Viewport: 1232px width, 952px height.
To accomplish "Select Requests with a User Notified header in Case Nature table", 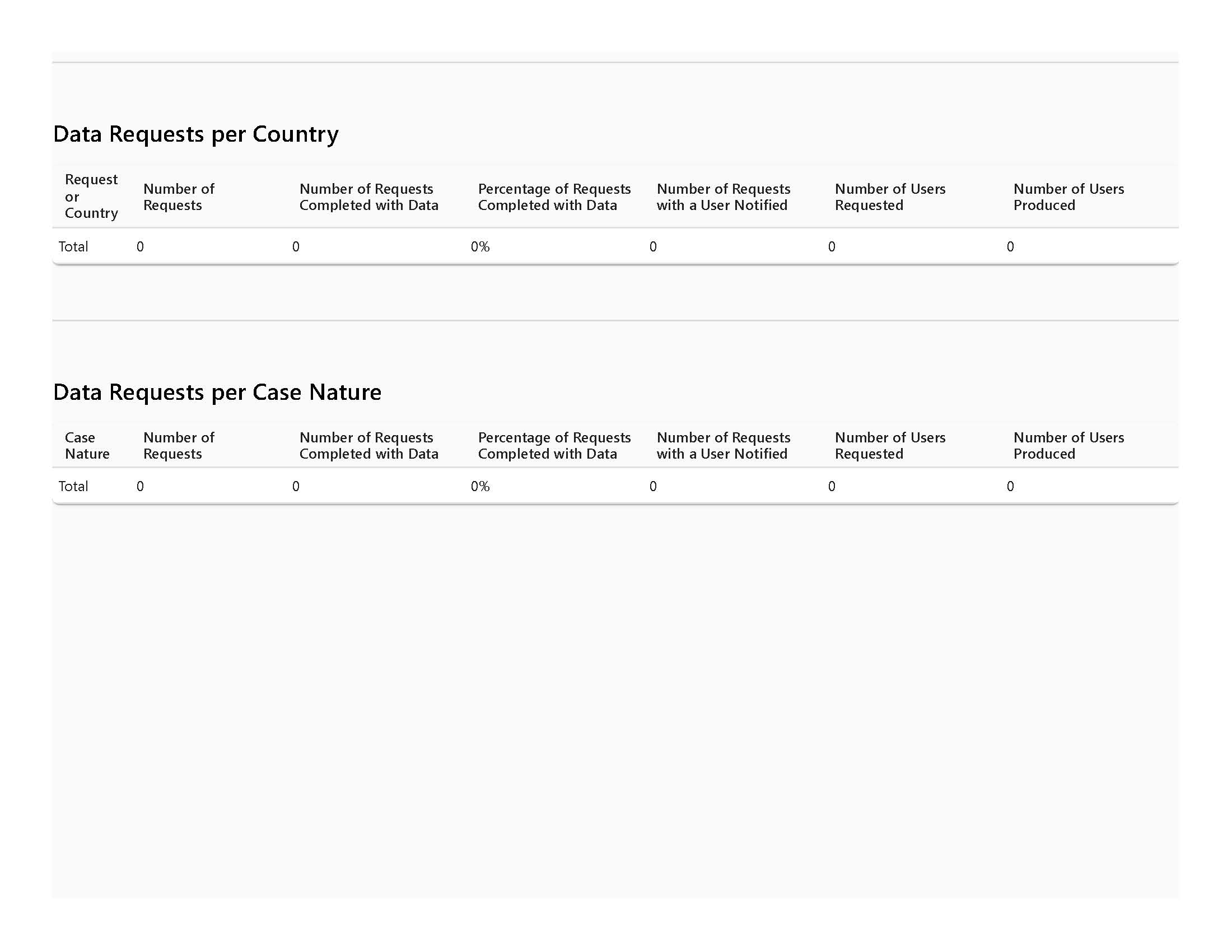I will pos(723,446).
